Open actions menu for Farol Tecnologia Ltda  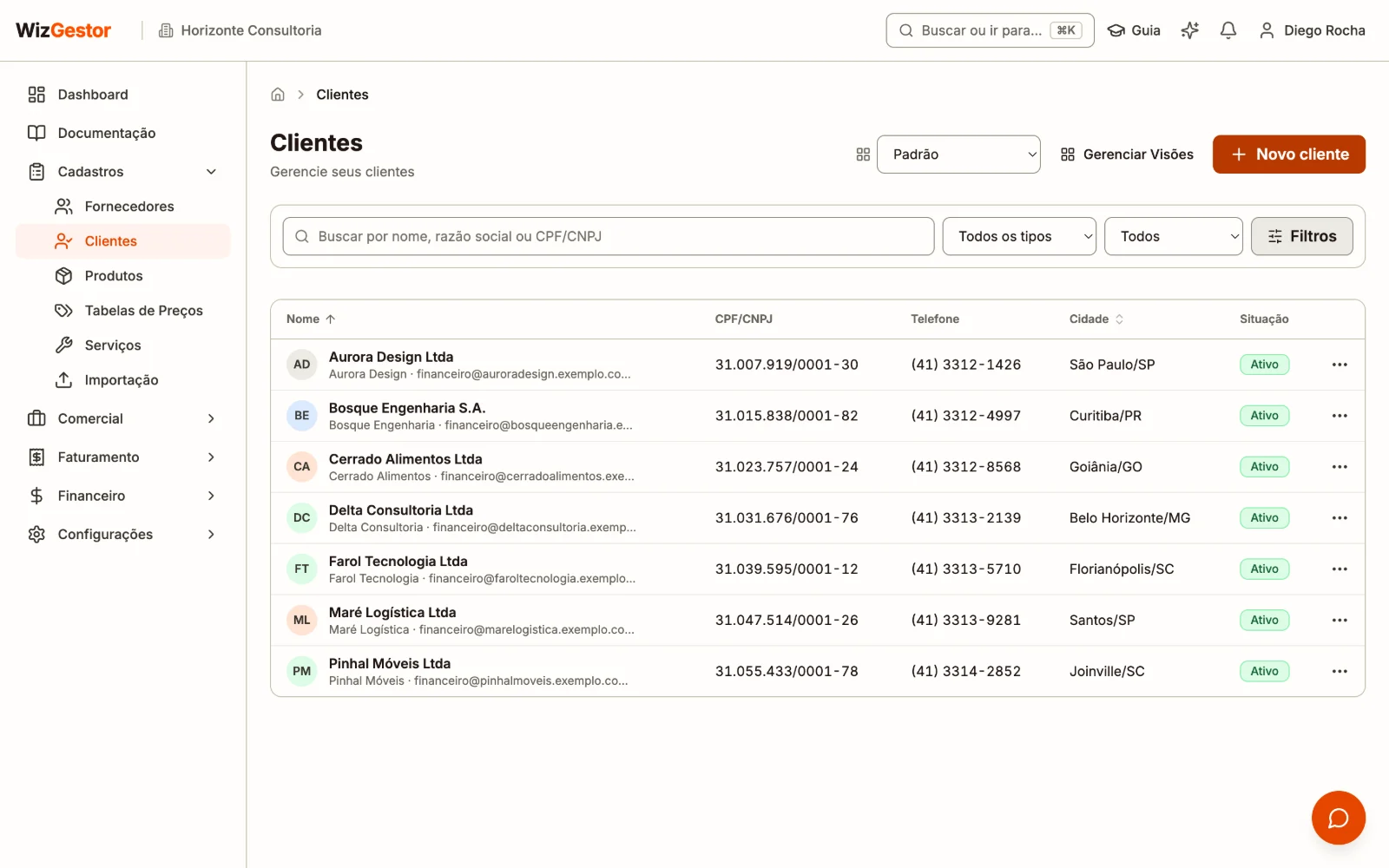[1340, 569]
